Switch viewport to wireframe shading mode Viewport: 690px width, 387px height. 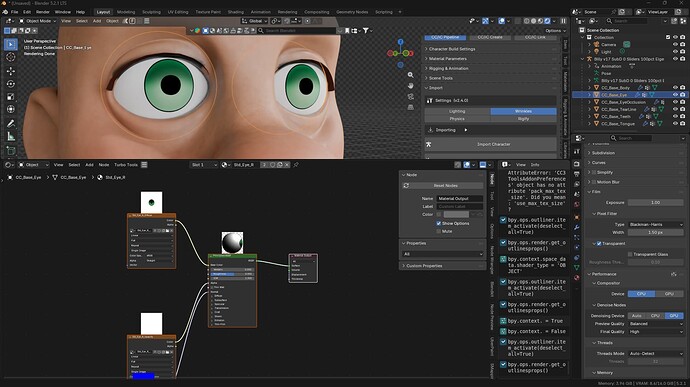(x=527, y=21)
